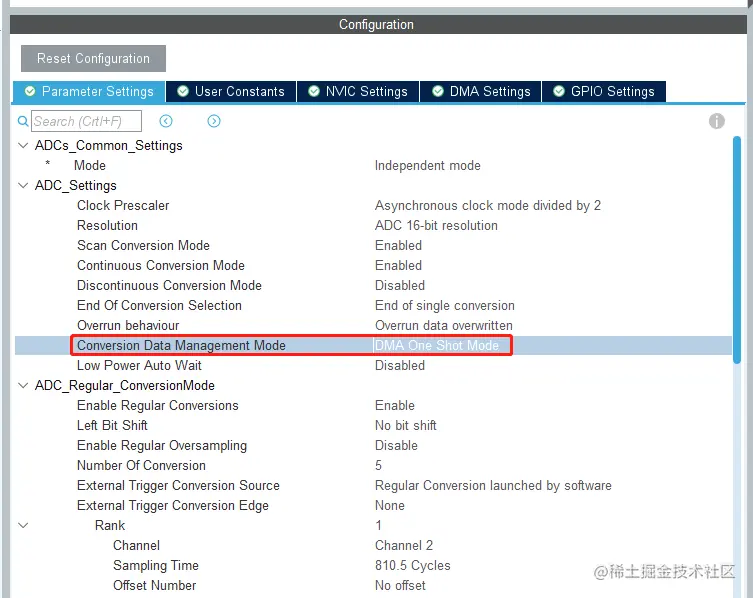Viewport: 753px width, 598px height.
Task: Go to next search result arrow
Action: click(x=214, y=121)
